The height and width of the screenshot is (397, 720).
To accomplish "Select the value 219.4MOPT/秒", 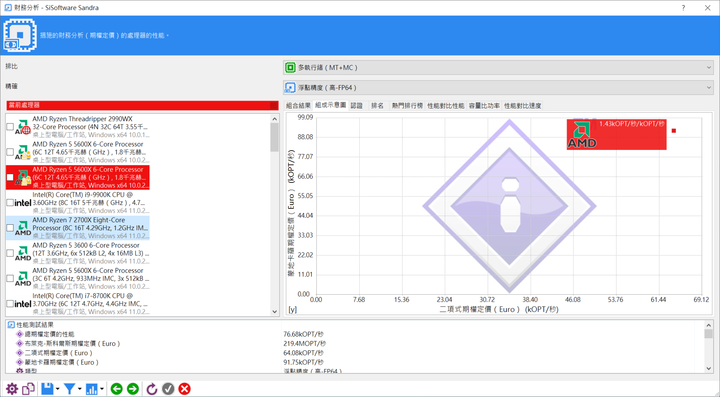I will (304, 343).
